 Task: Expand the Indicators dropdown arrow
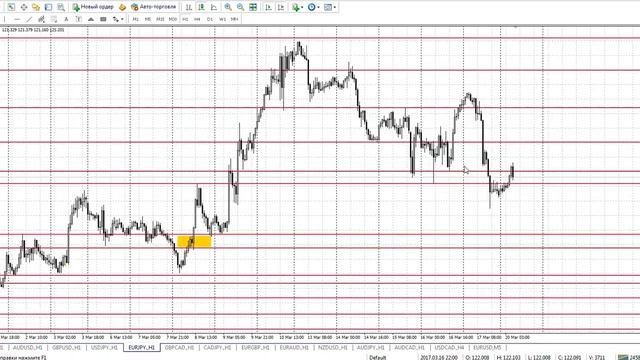[x=302, y=7]
